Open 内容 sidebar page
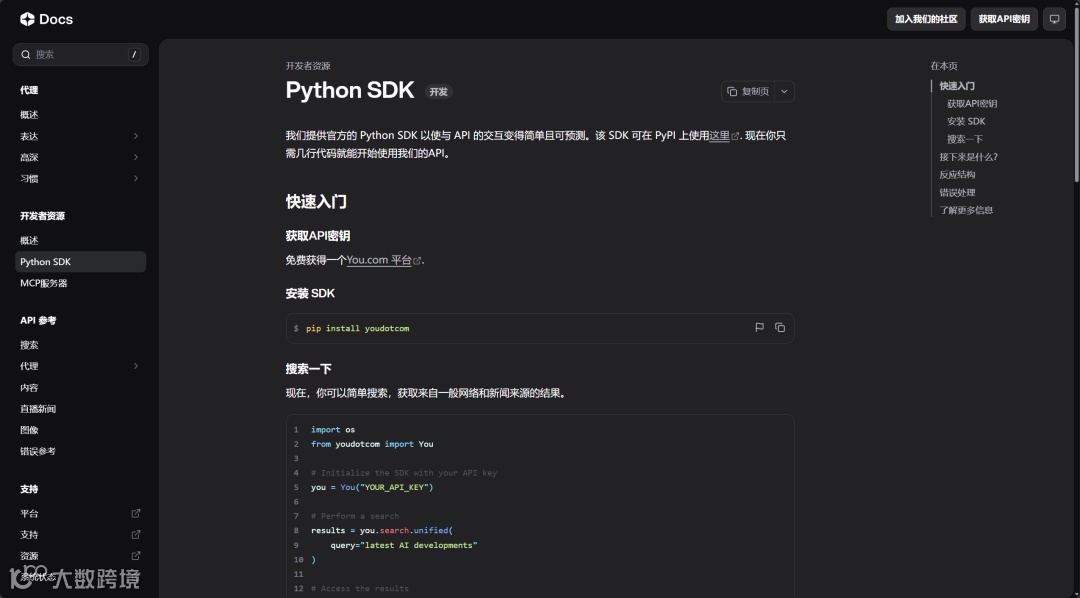The image size is (1080, 598). (x=29, y=388)
